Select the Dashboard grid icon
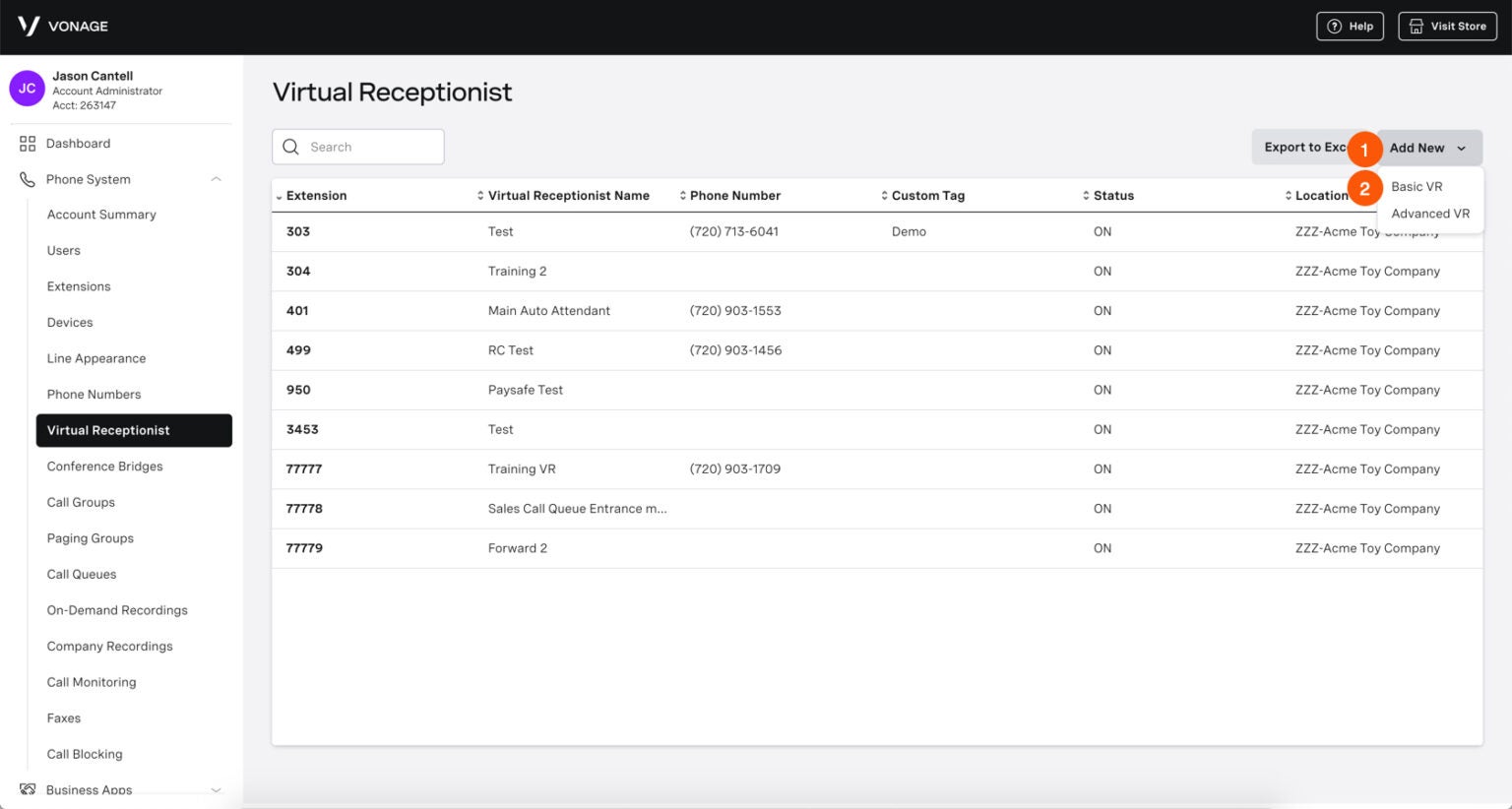1512x809 pixels. tap(28, 143)
